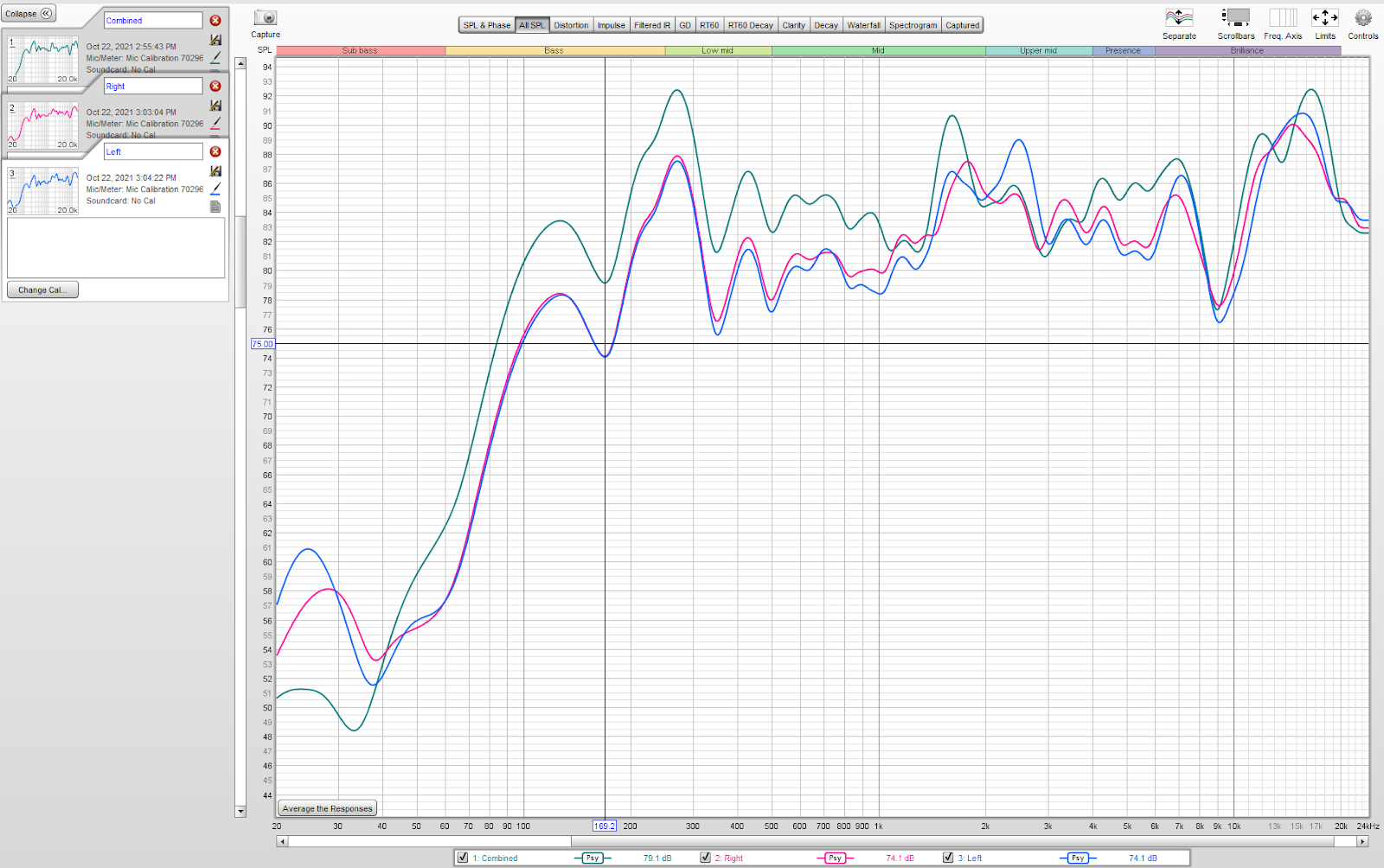Viewport: 1384px width, 868px height.
Task: Switch the Freq. Axis mode icon
Action: pyautogui.click(x=1283, y=18)
